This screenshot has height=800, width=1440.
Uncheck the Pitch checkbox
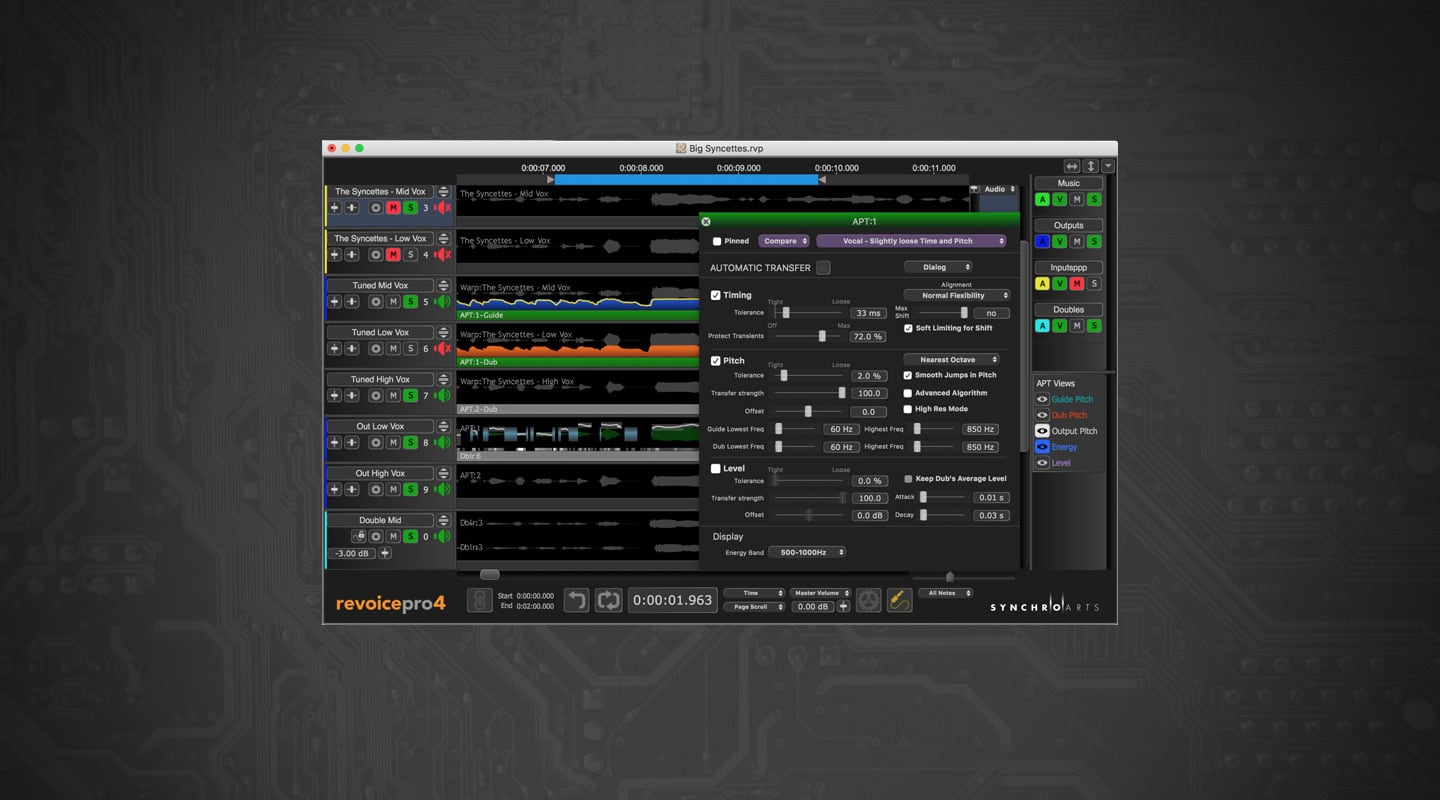[716, 360]
